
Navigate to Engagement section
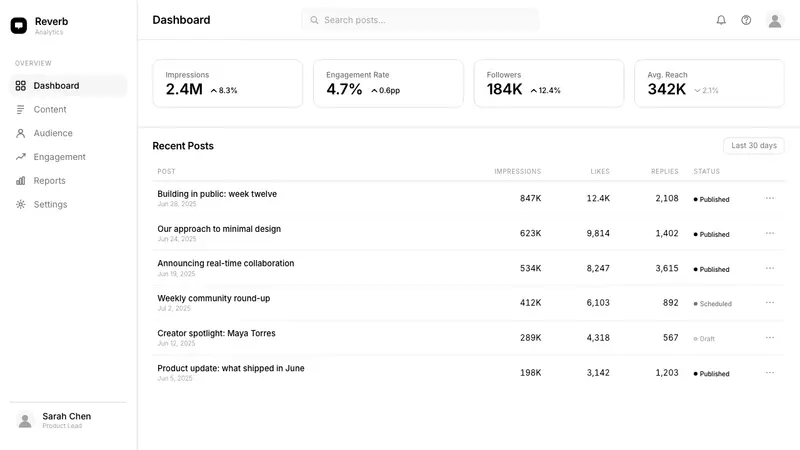click(68, 157)
